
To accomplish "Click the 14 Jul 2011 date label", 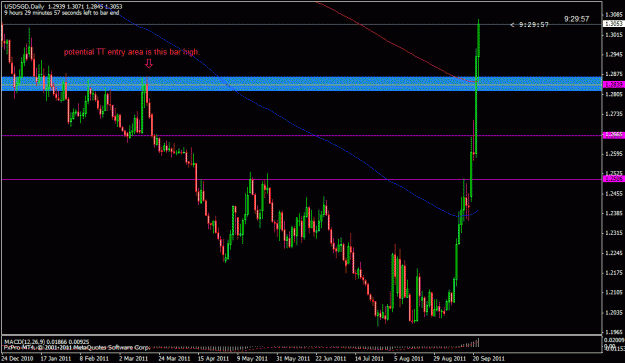I will coord(369,358).
